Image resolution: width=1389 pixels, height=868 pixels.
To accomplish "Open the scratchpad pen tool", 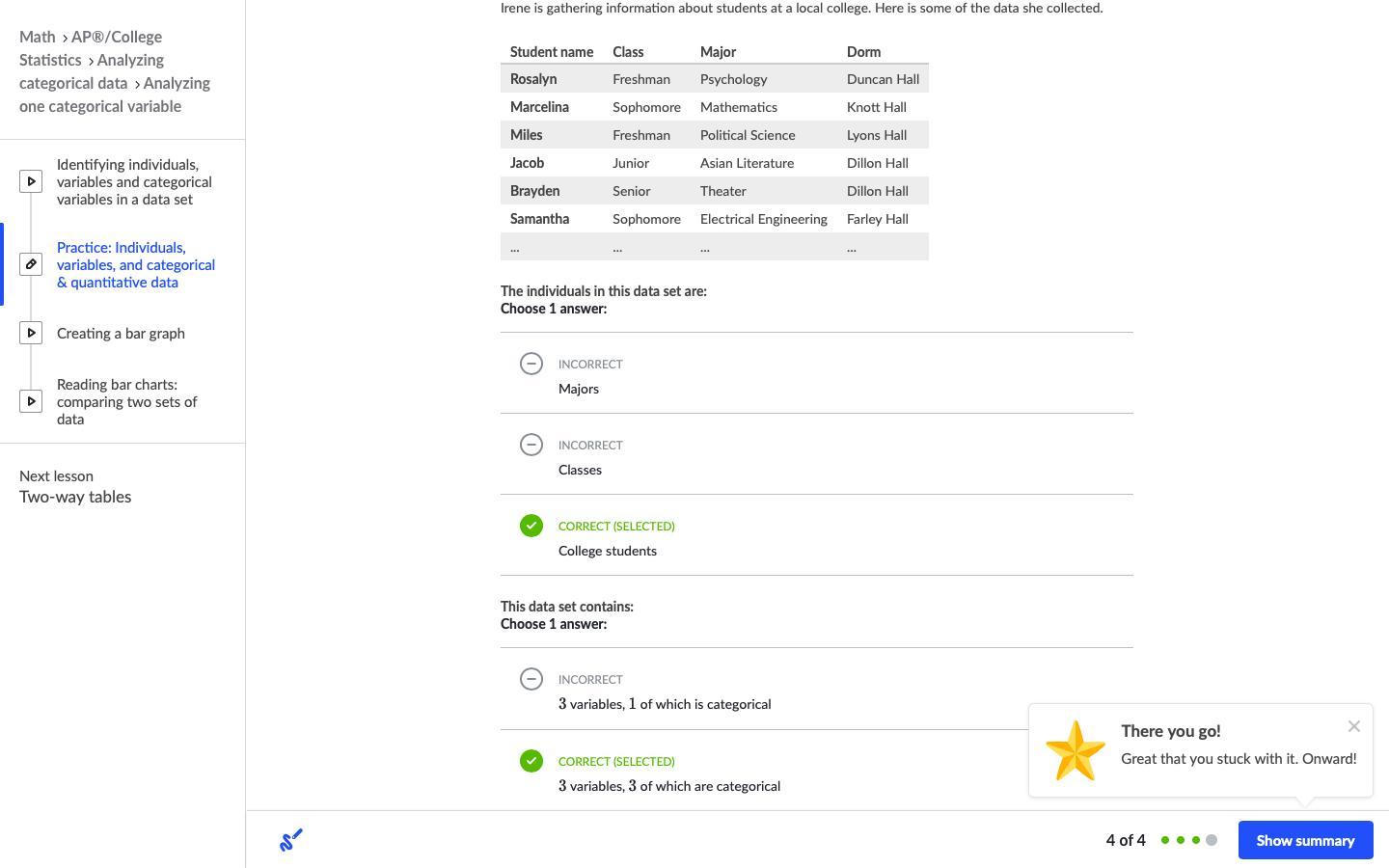I will [x=290, y=840].
